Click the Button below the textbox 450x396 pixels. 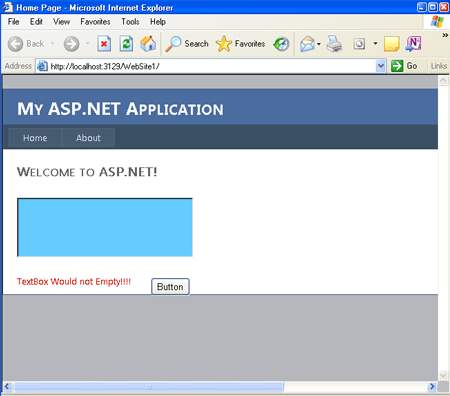[x=170, y=287]
